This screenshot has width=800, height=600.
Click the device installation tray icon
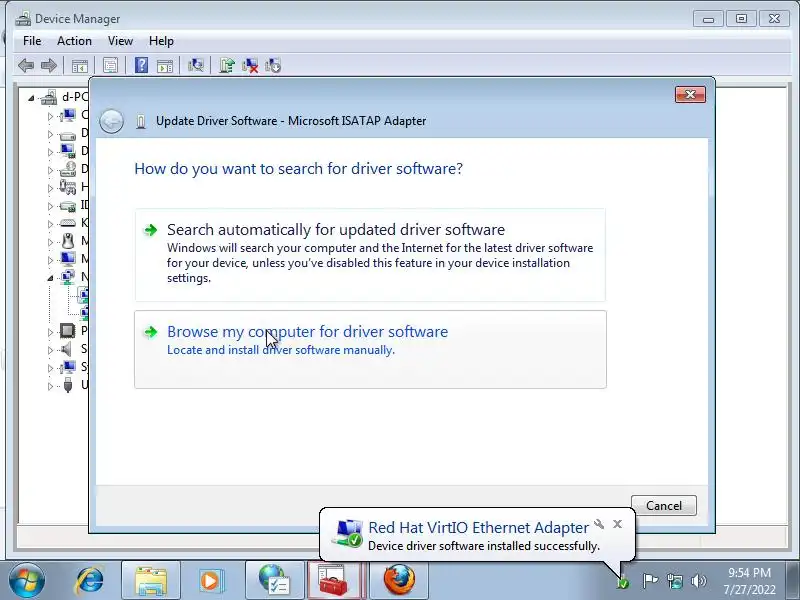pyautogui.click(x=622, y=581)
